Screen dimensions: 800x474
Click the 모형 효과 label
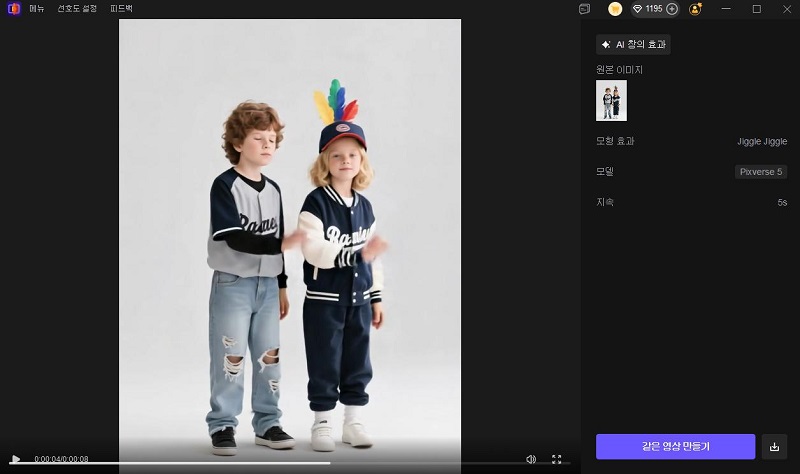pyautogui.click(x=615, y=141)
